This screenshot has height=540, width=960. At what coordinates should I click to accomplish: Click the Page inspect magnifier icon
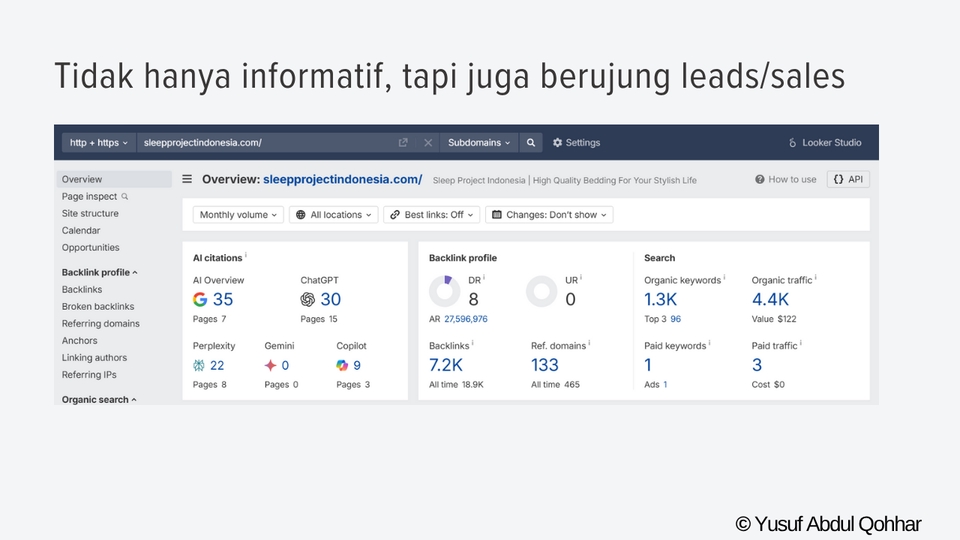coord(125,197)
